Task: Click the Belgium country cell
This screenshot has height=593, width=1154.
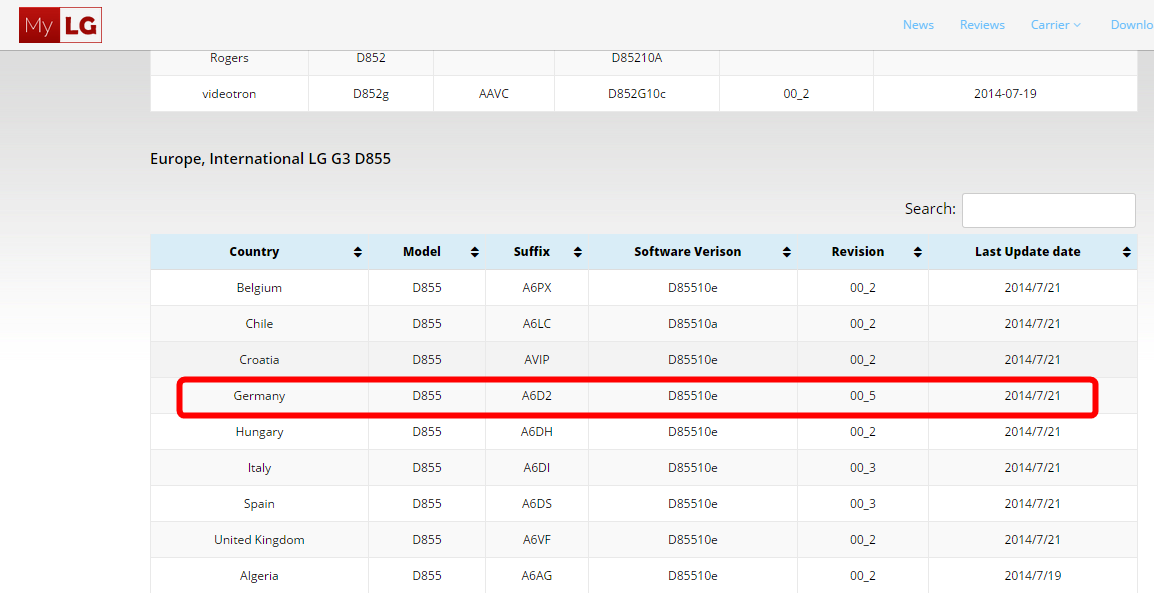Action: pos(259,288)
